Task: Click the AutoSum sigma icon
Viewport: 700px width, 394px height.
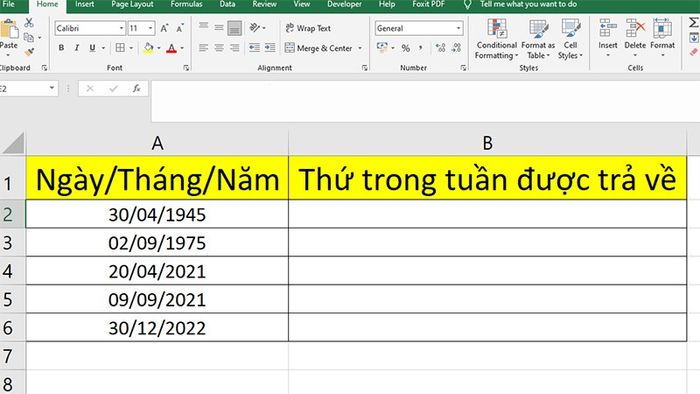Action: tap(693, 22)
